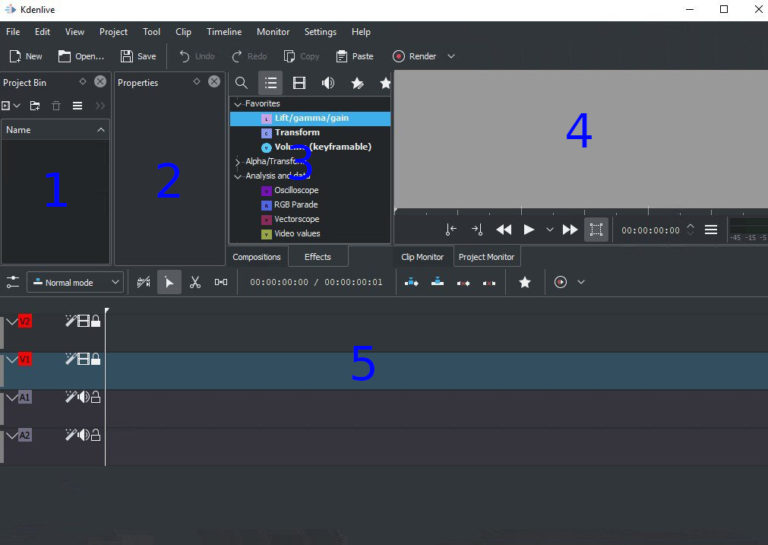Click the timeline position timecode field
Viewport: 768px width, 545px height.
pyautogui.click(x=279, y=282)
